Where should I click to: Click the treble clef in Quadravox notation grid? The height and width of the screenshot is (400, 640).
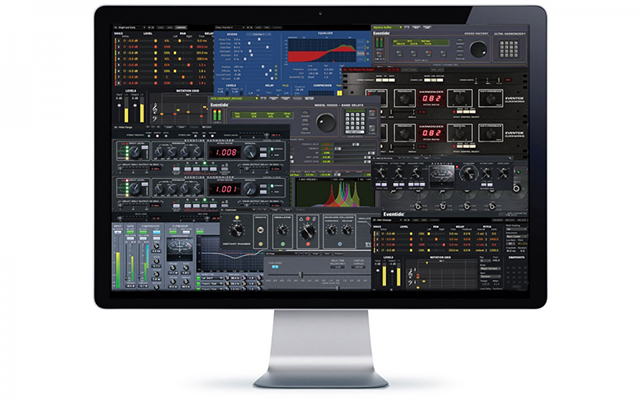click(411, 272)
